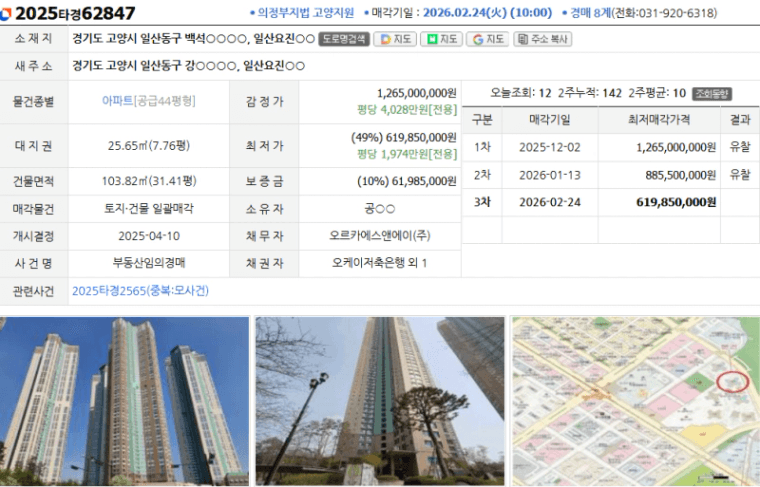Click the 도로명검색 button

(344, 39)
